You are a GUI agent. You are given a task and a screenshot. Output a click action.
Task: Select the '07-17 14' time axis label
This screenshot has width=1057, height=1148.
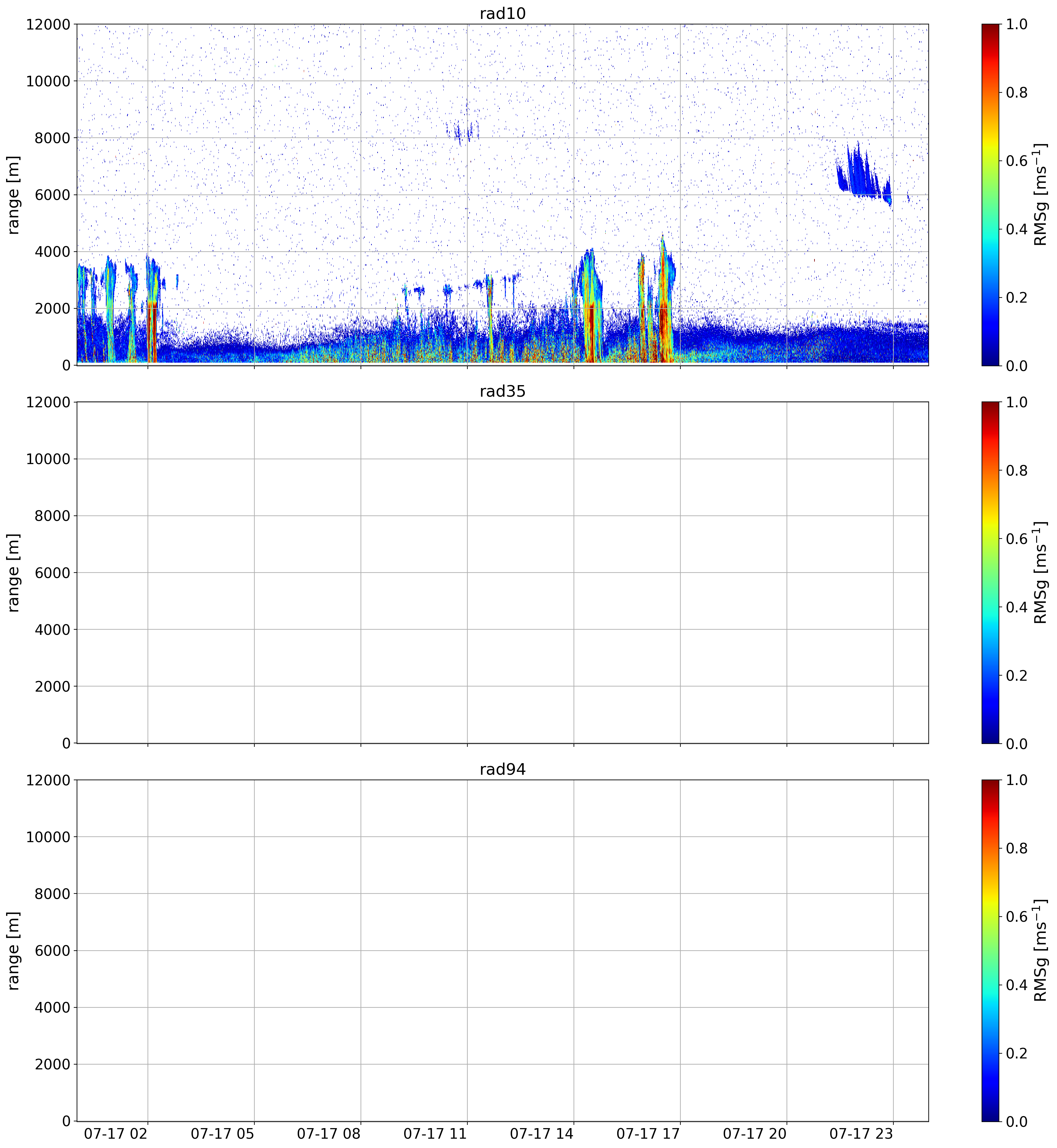(x=542, y=1133)
